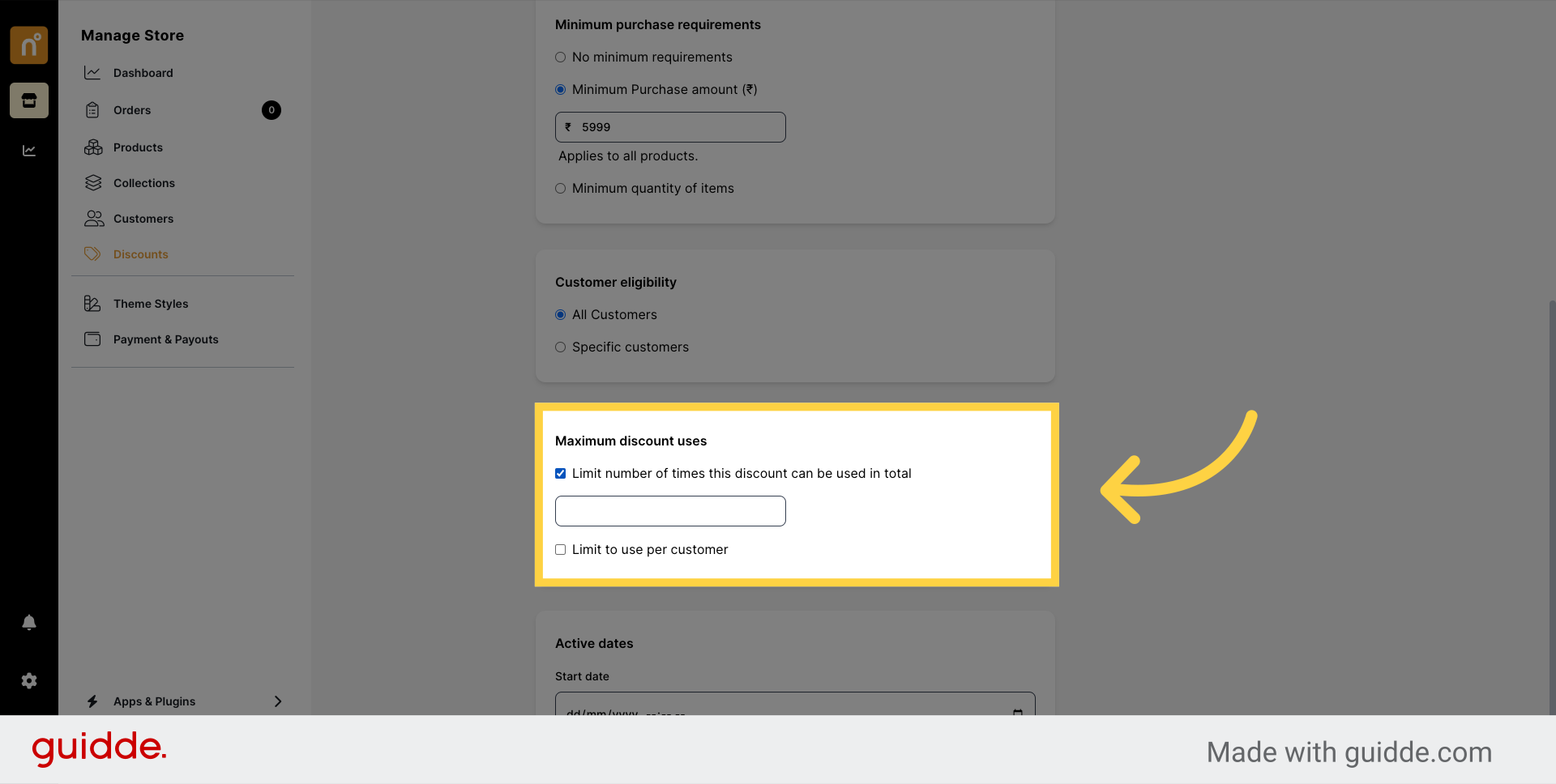The image size is (1556, 784).
Task: Click the Products boxes icon
Action: tap(93, 147)
